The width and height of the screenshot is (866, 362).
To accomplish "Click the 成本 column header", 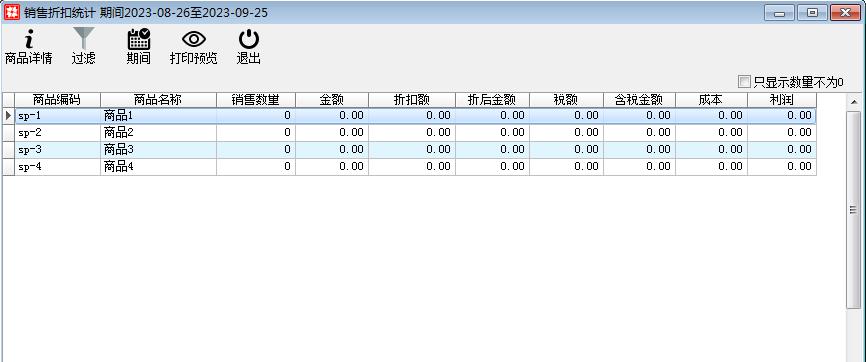I will click(x=711, y=100).
